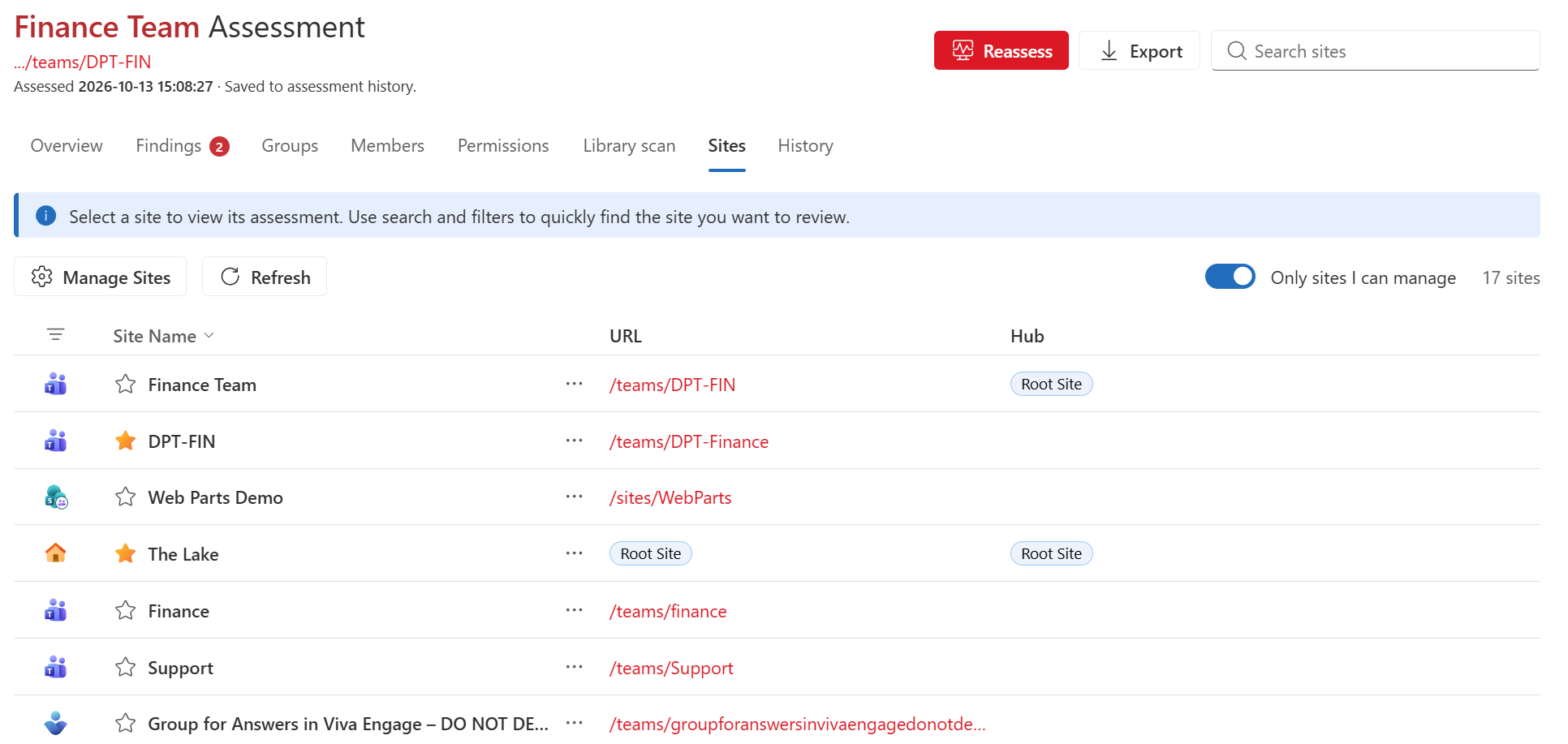Viewport: 1568px width, 744px height.
Task: Star the Finance site row
Action: [x=125, y=610]
